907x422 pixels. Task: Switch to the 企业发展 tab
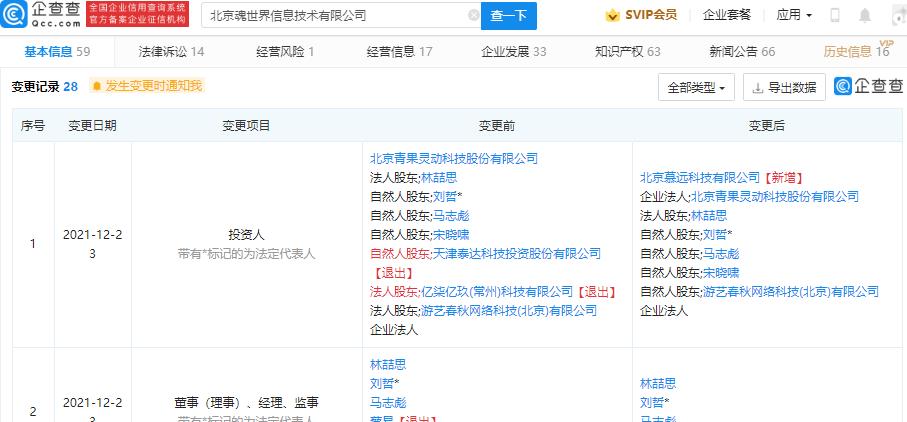point(514,51)
